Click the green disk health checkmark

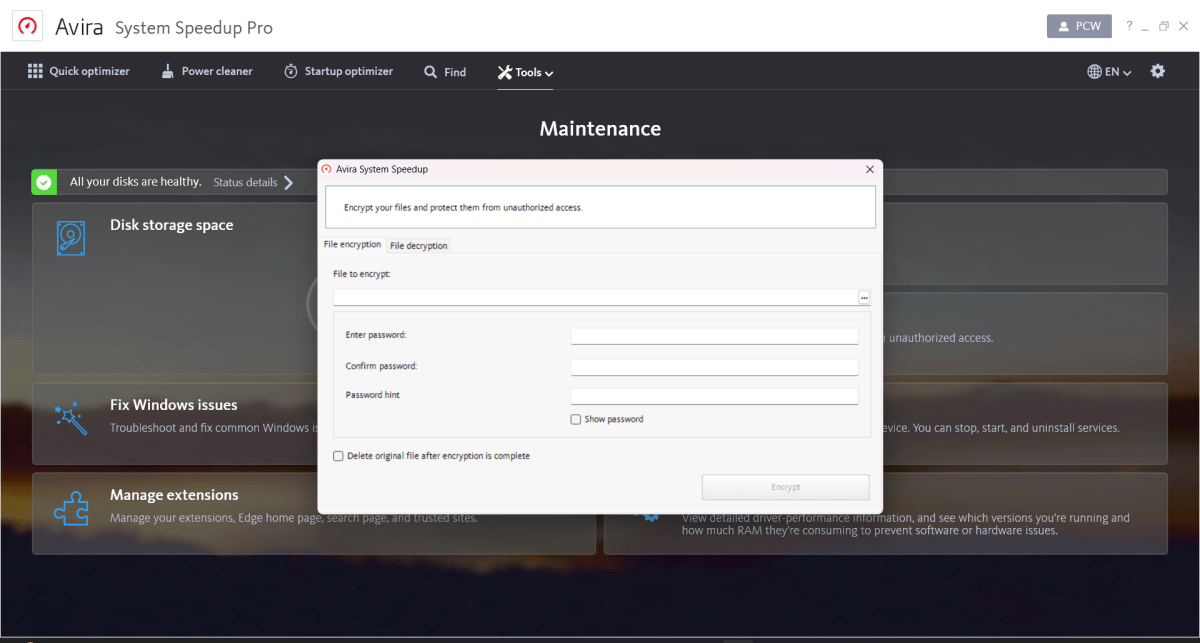coord(44,182)
